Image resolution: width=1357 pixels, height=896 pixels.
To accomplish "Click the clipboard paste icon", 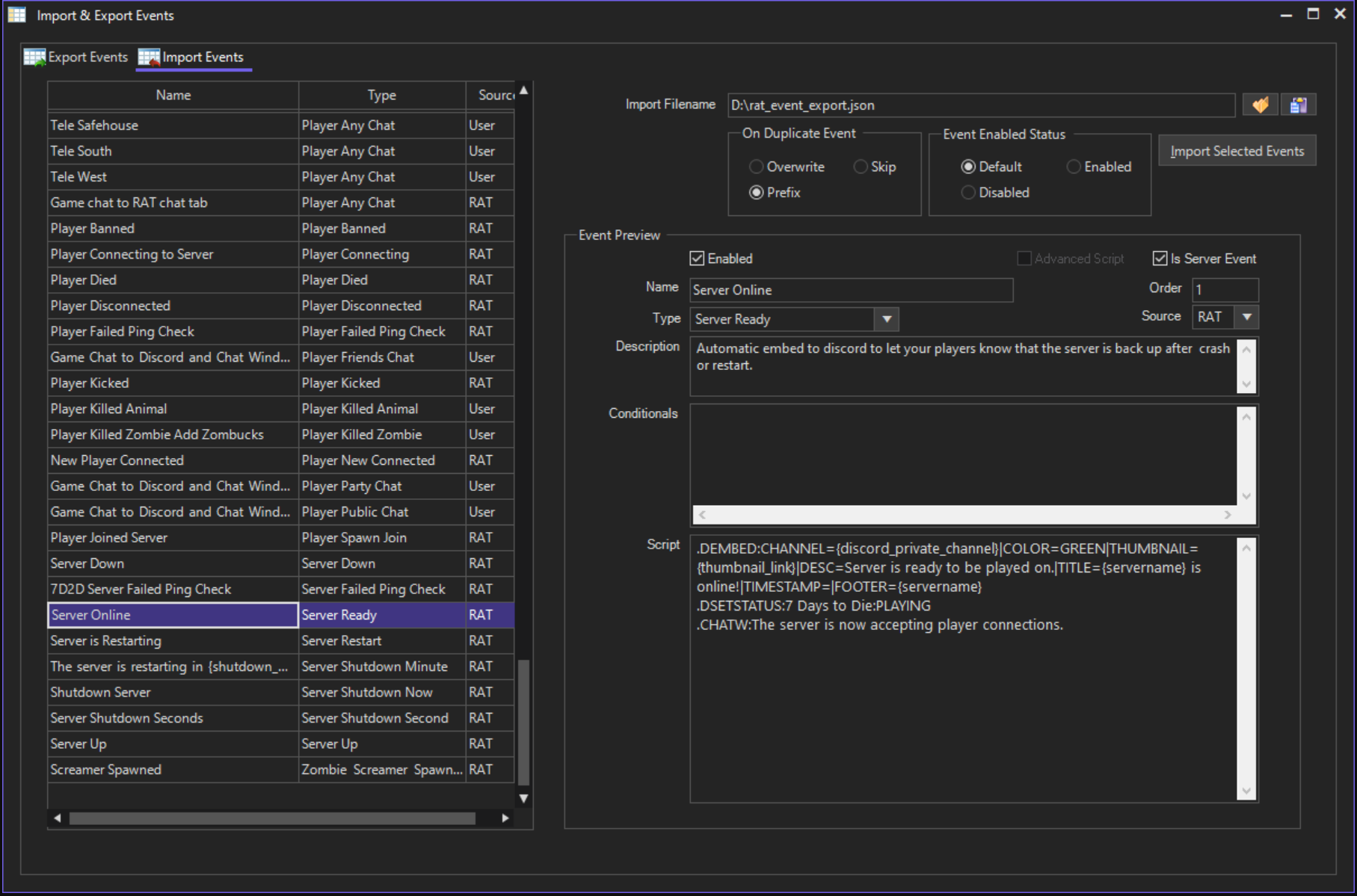I will pos(1298,105).
